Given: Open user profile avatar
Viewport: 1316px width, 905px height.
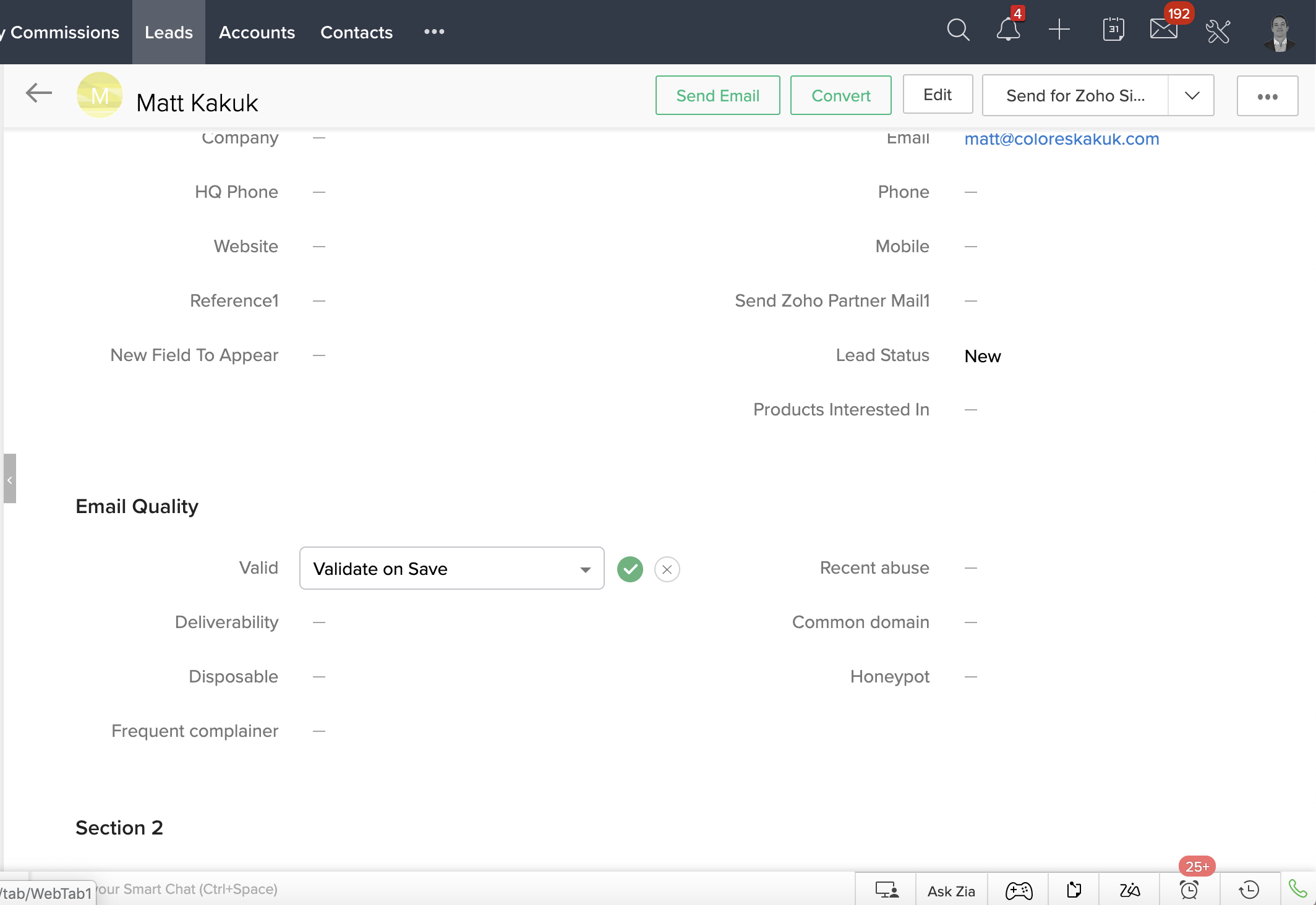Looking at the screenshot, I should tap(1279, 32).
